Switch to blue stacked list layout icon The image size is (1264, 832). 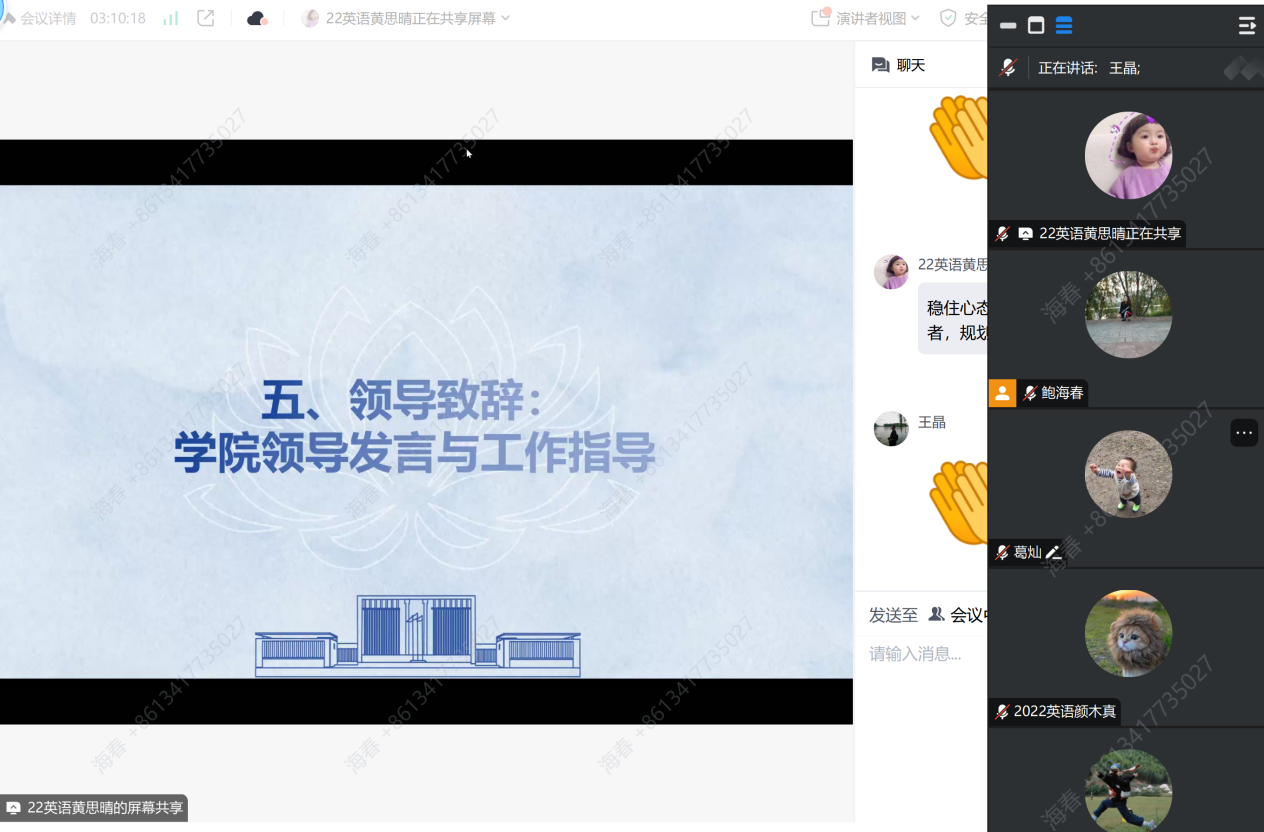tap(1064, 25)
